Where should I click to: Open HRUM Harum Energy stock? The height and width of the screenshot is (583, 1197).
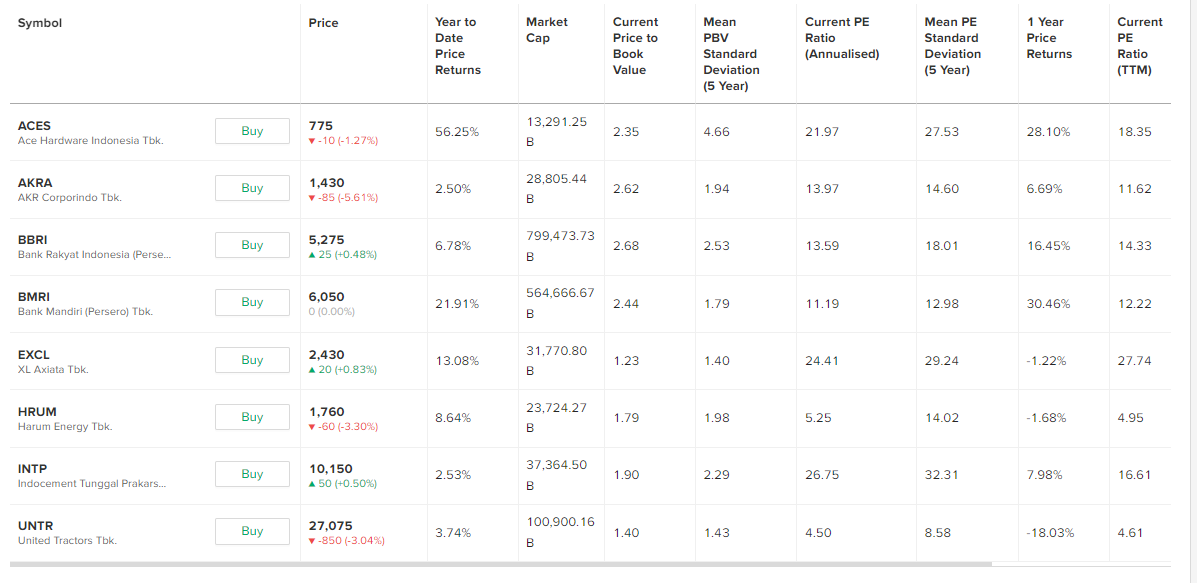pyautogui.click(x=65, y=418)
